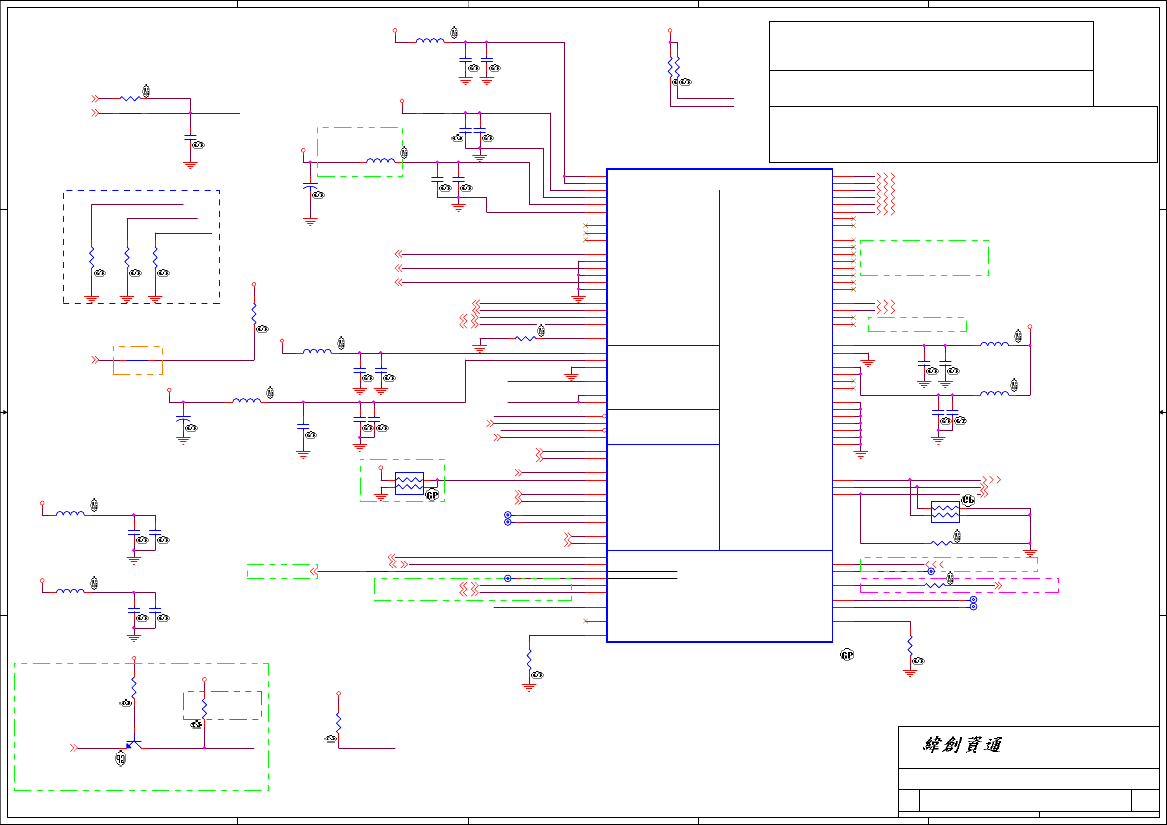Select the horizontal resistor at the top-left input ports

130,98
